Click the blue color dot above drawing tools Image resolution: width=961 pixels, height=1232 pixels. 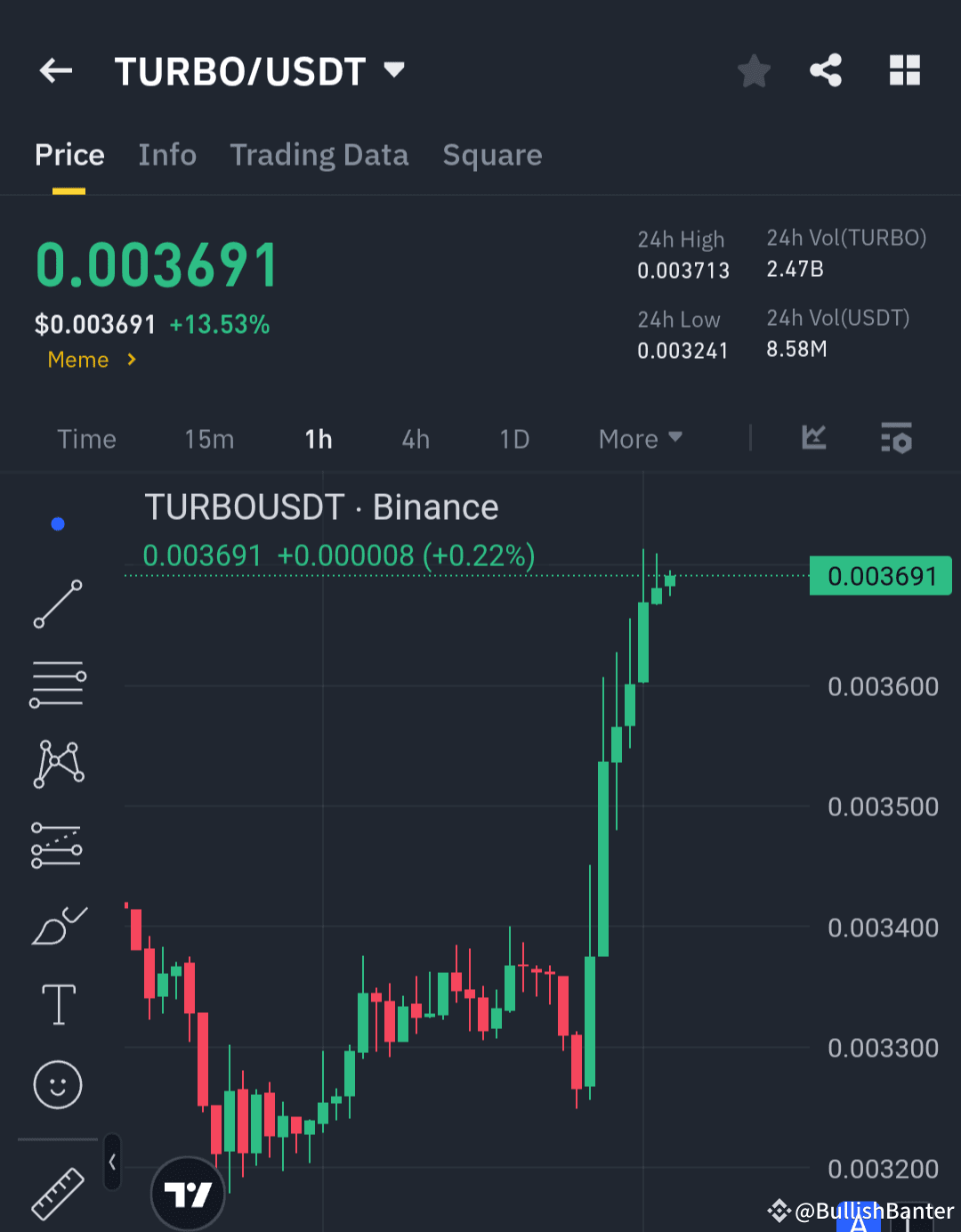57,523
